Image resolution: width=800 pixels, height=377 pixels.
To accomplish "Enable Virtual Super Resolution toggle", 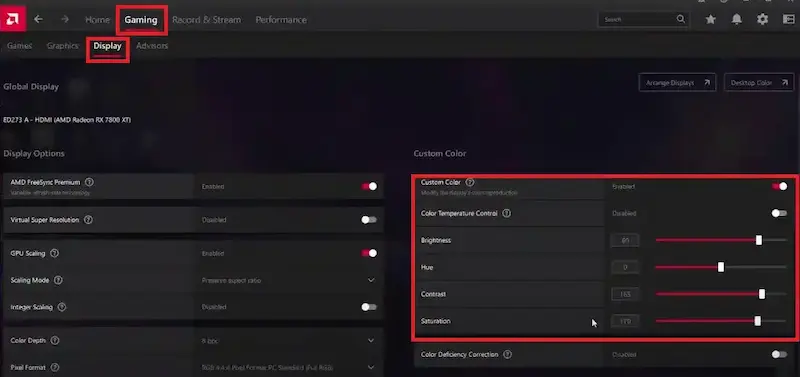I will pos(369,220).
